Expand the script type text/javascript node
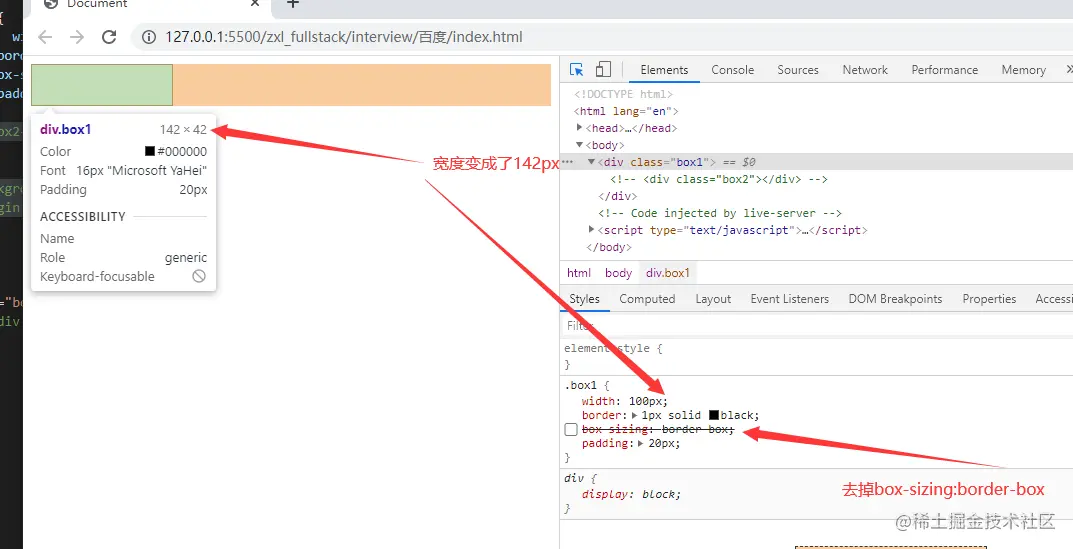The width and height of the screenshot is (1073, 549). 592,229
